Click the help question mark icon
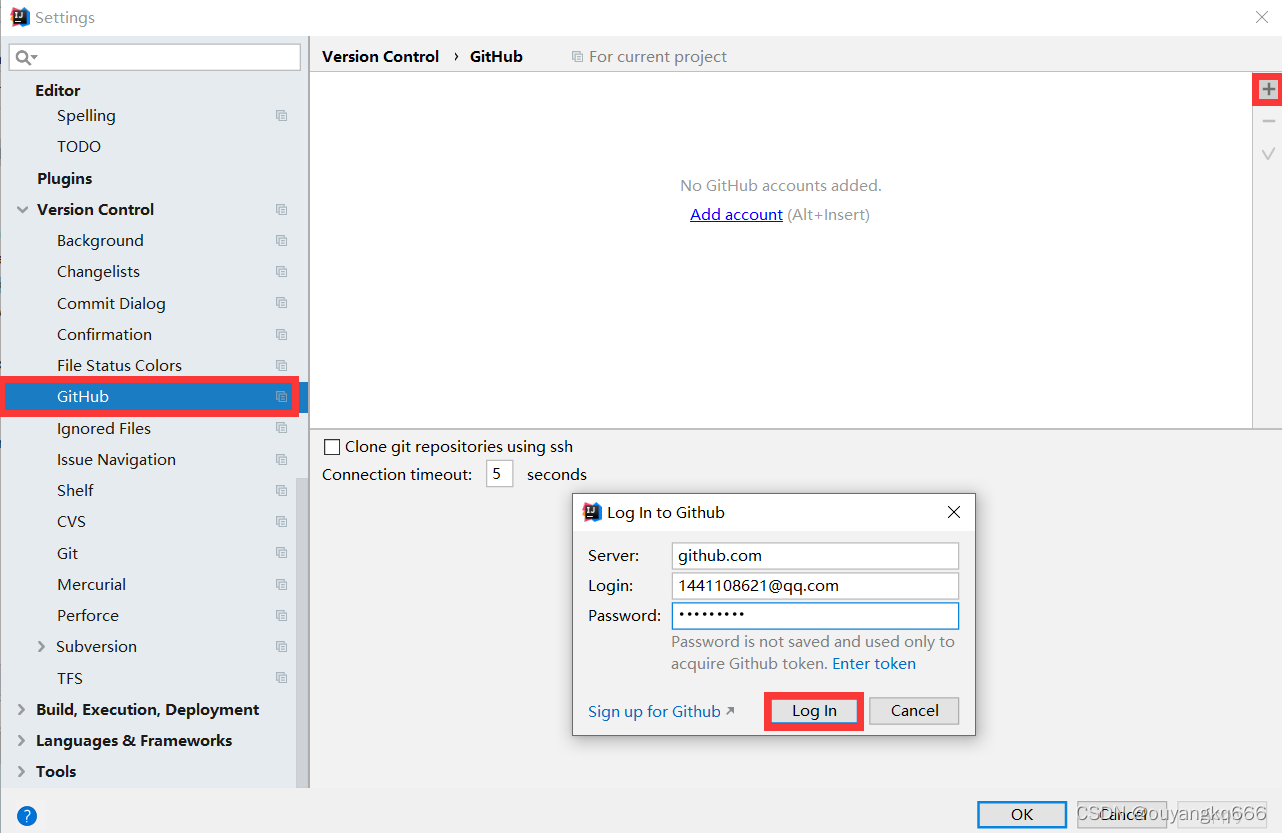The width and height of the screenshot is (1282, 833). click(x=27, y=815)
